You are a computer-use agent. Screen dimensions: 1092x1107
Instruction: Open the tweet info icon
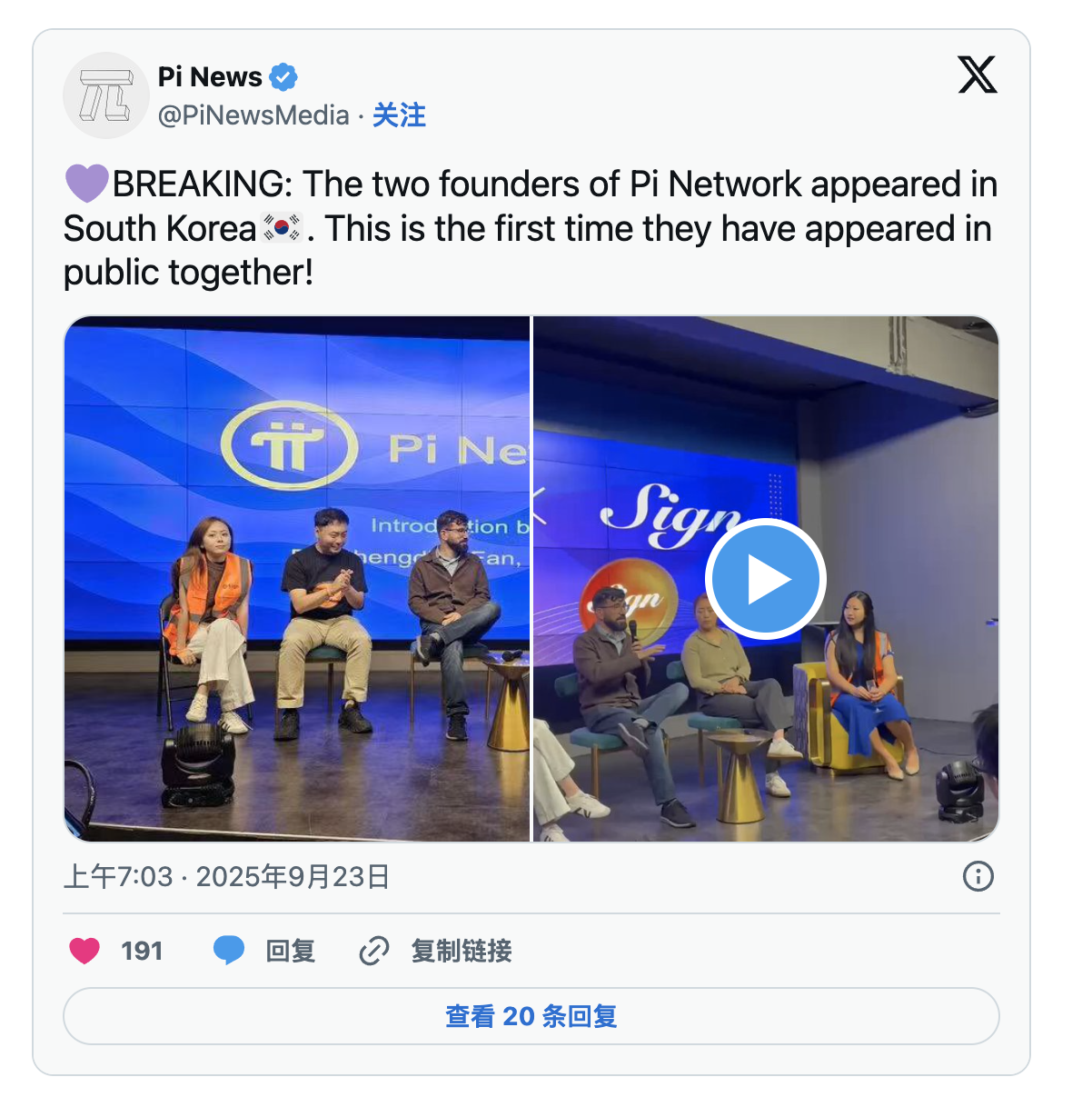[978, 876]
